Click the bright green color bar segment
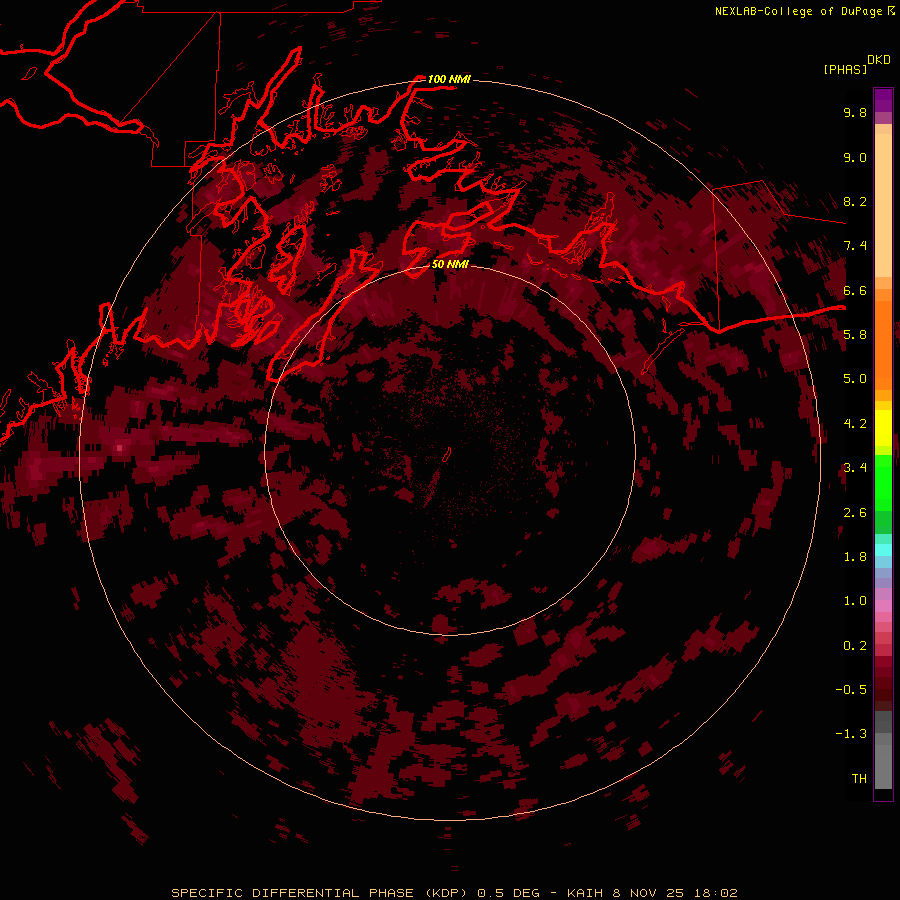The height and width of the screenshot is (900, 900). pyautogui.click(x=883, y=483)
